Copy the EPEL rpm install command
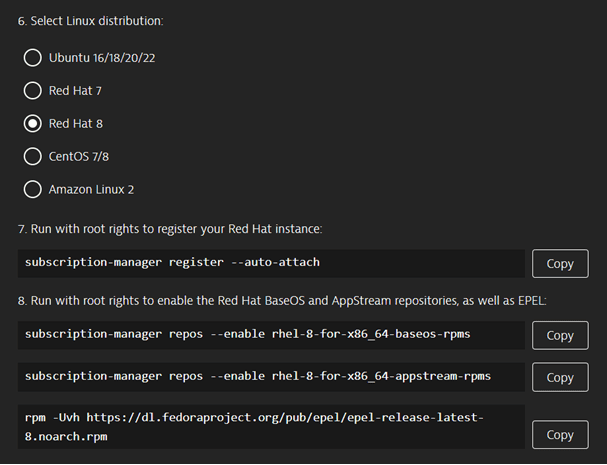This screenshot has height=465, width=607. [x=560, y=434]
